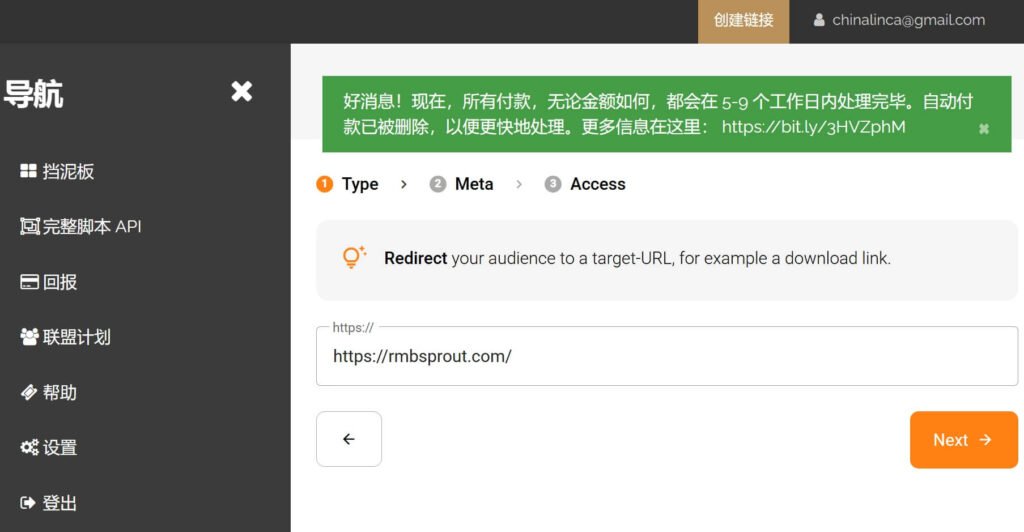
Task: Click the ticket icon beside 帮助
Action: (29, 393)
